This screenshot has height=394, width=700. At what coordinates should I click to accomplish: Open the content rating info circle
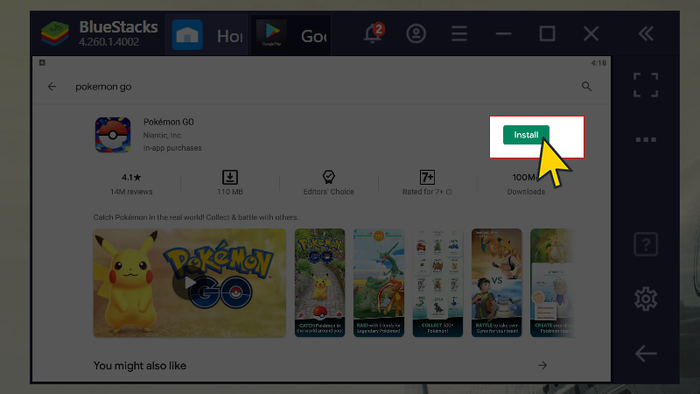pyautogui.click(x=449, y=192)
